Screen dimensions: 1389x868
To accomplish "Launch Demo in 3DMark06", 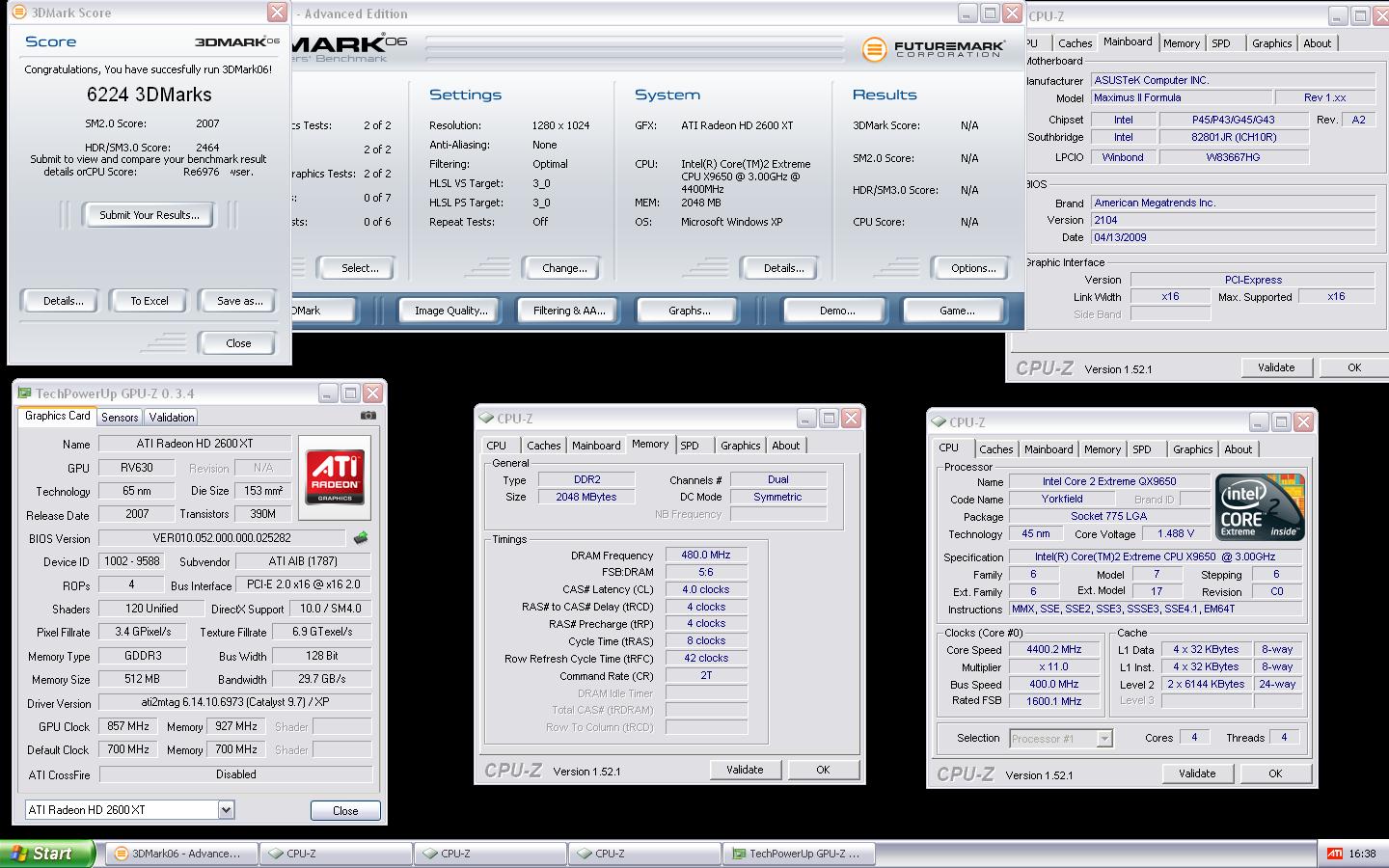I will [x=836, y=311].
